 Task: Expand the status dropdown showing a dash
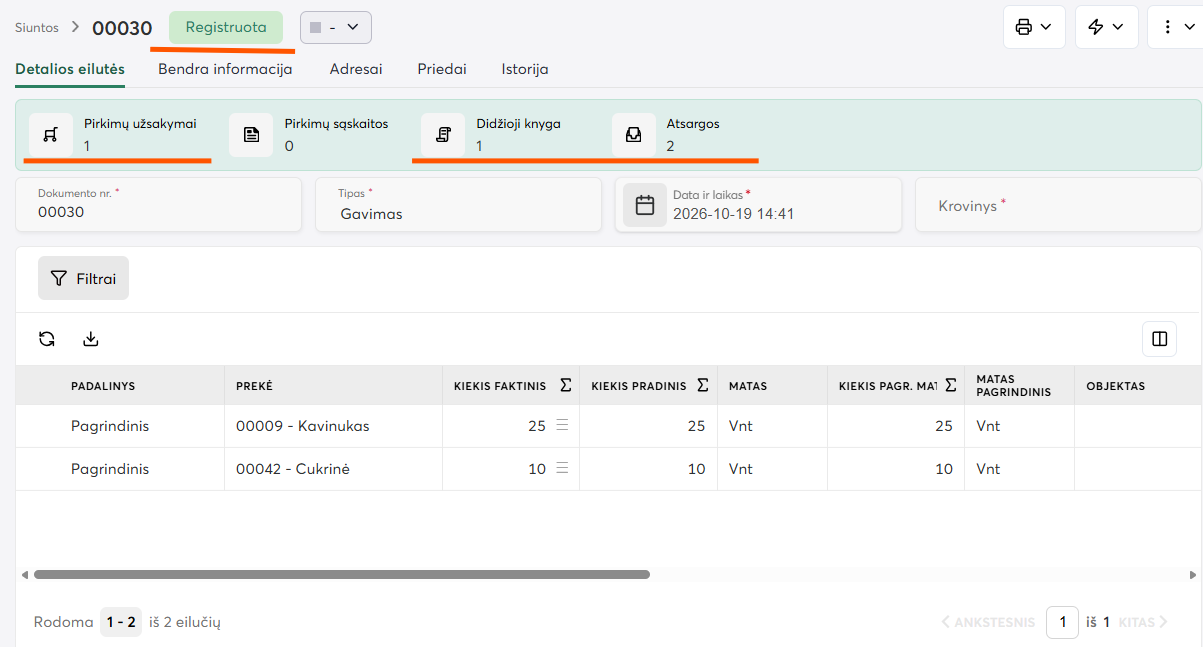[336, 28]
